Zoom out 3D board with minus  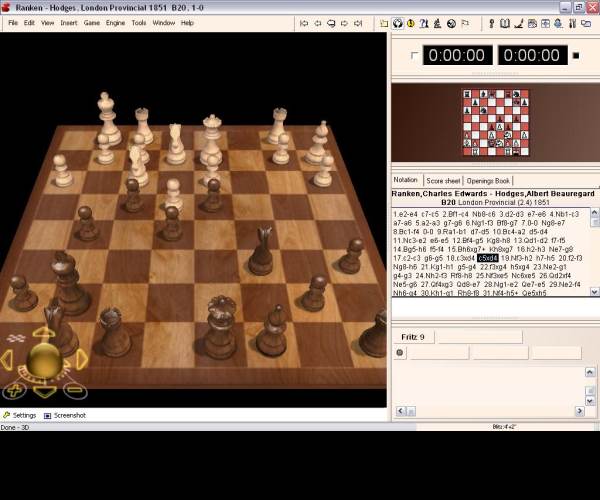tap(75, 390)
